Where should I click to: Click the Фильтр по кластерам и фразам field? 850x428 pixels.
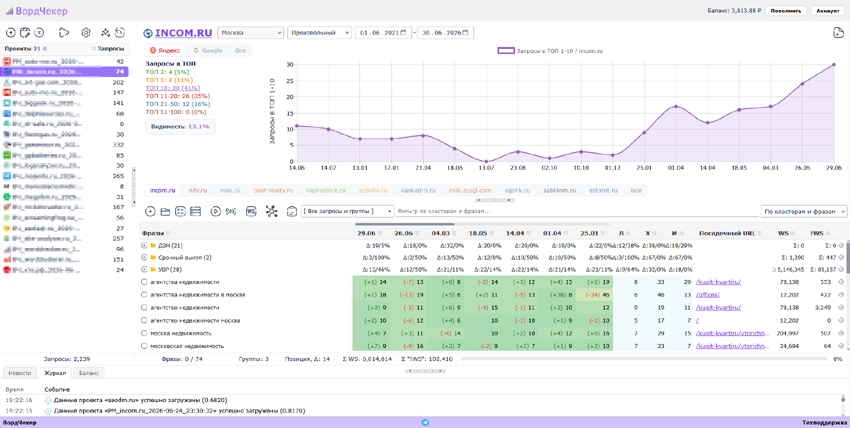click(x=576, y=211)
